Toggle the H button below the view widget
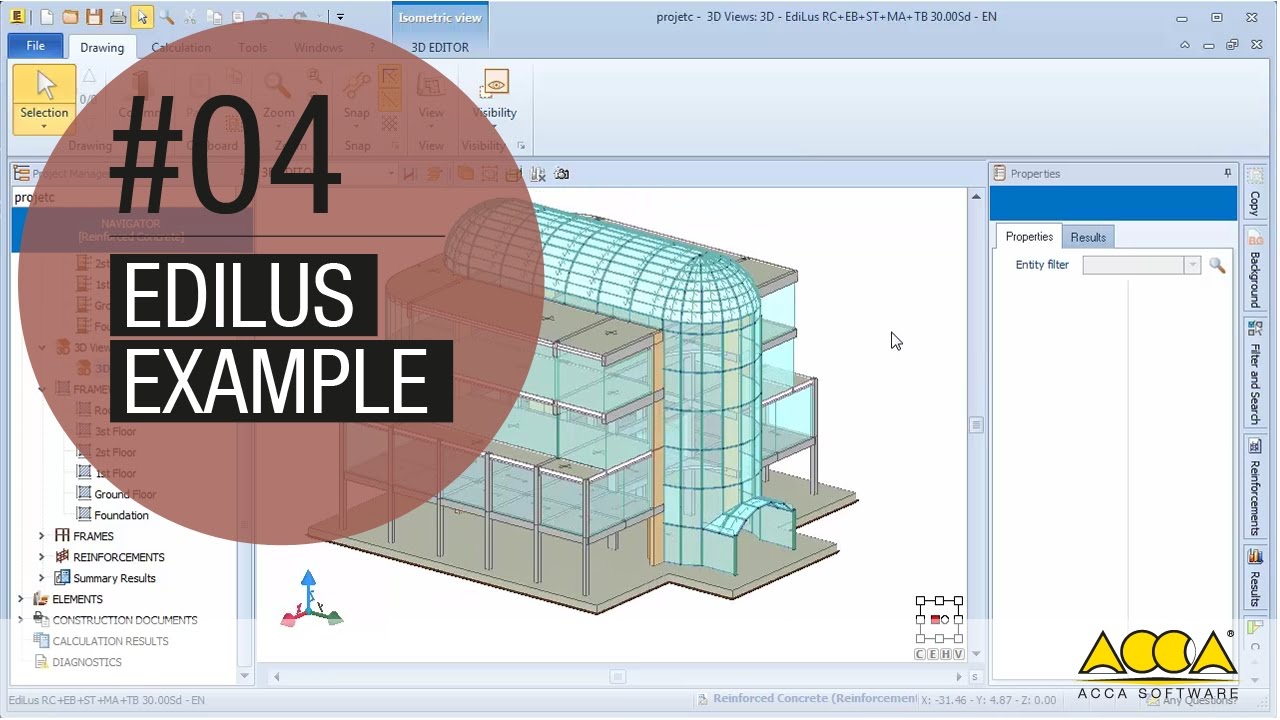The image size is (1280, 720). [946, 655]
